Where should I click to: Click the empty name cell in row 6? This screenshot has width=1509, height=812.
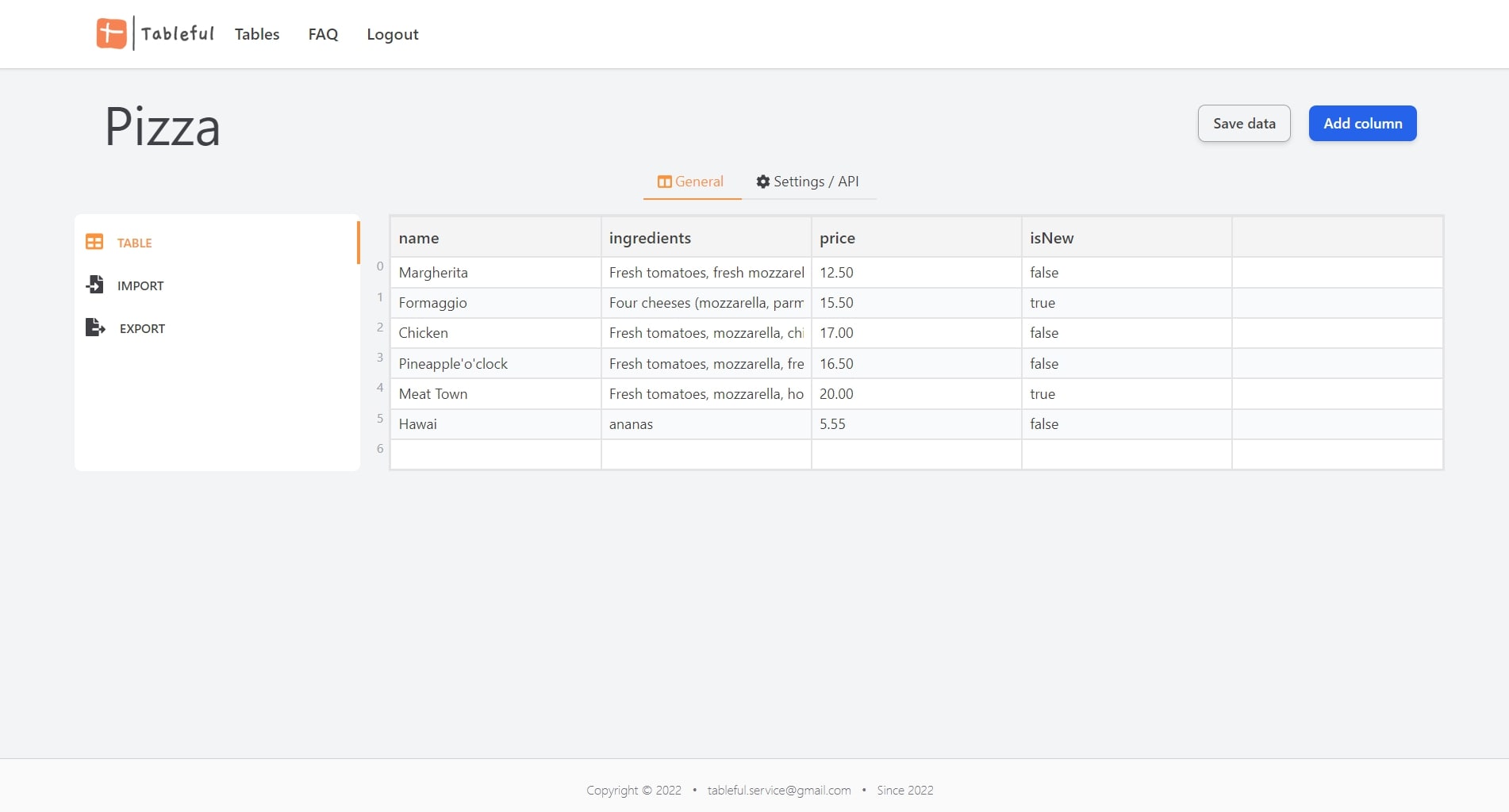pos(496,454)
